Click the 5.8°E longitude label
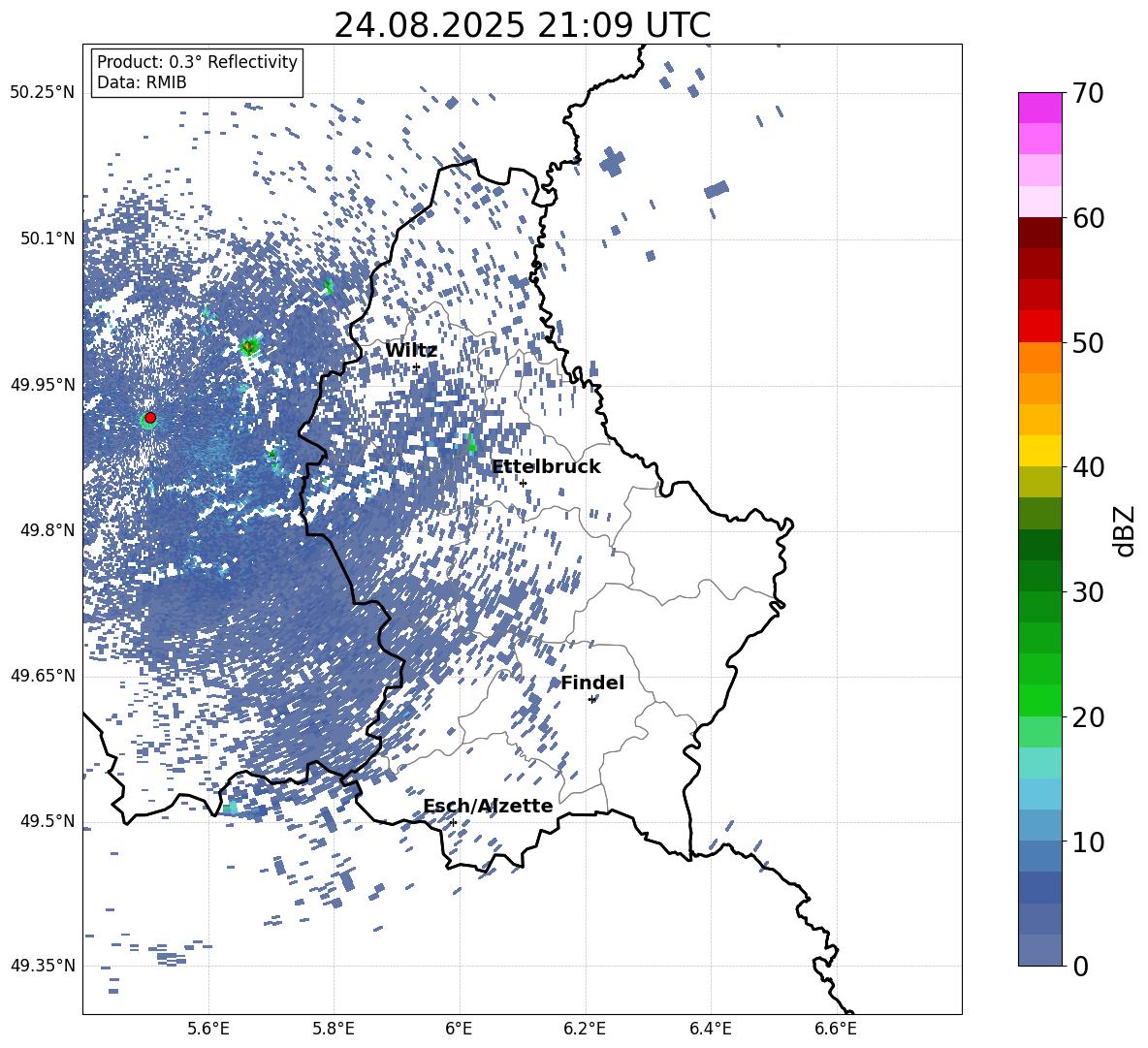Screen dimensions: 1148x1048 point(334,1029)
